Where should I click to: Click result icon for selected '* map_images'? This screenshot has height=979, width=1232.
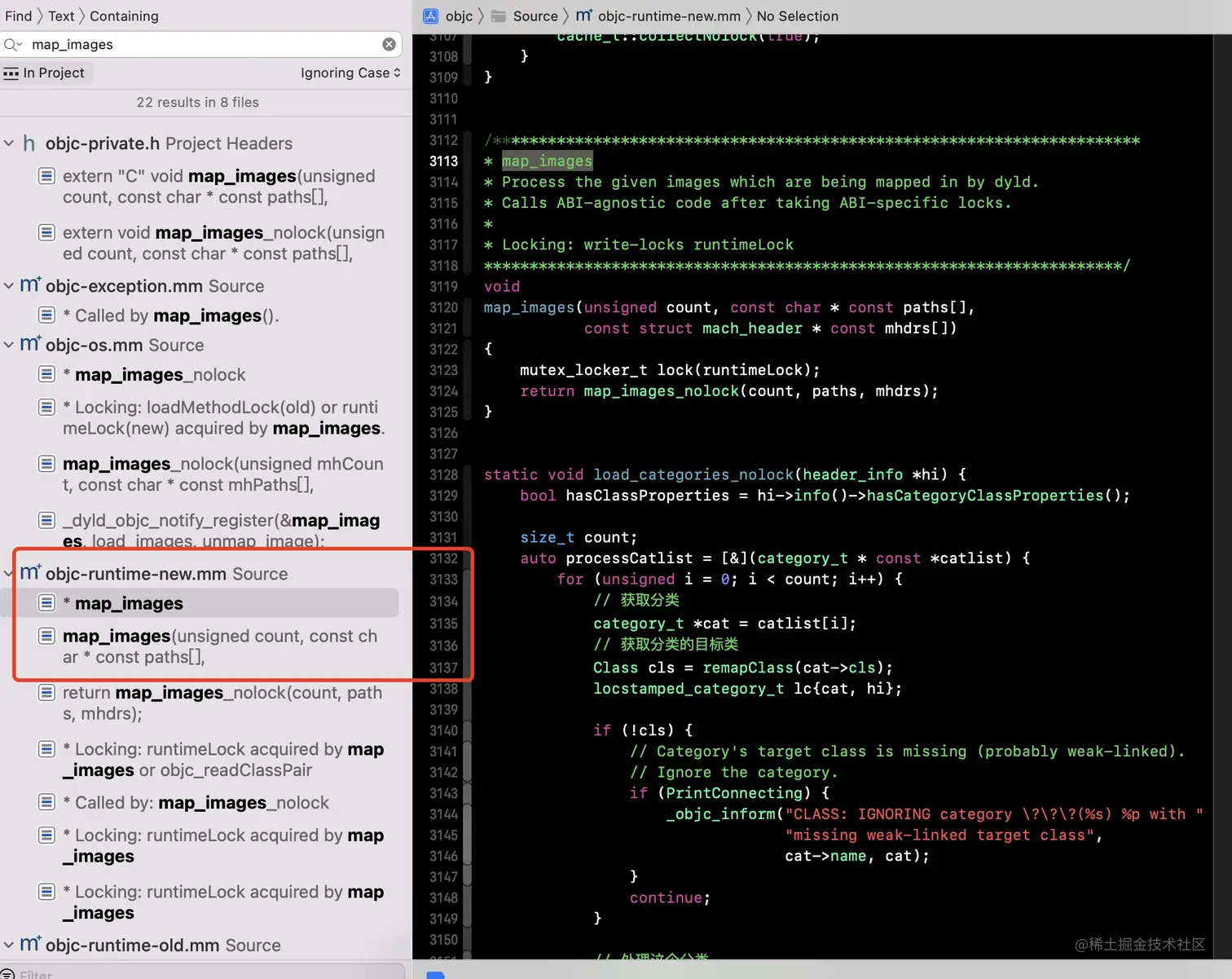pyautogui.click(x=47, y=603)
